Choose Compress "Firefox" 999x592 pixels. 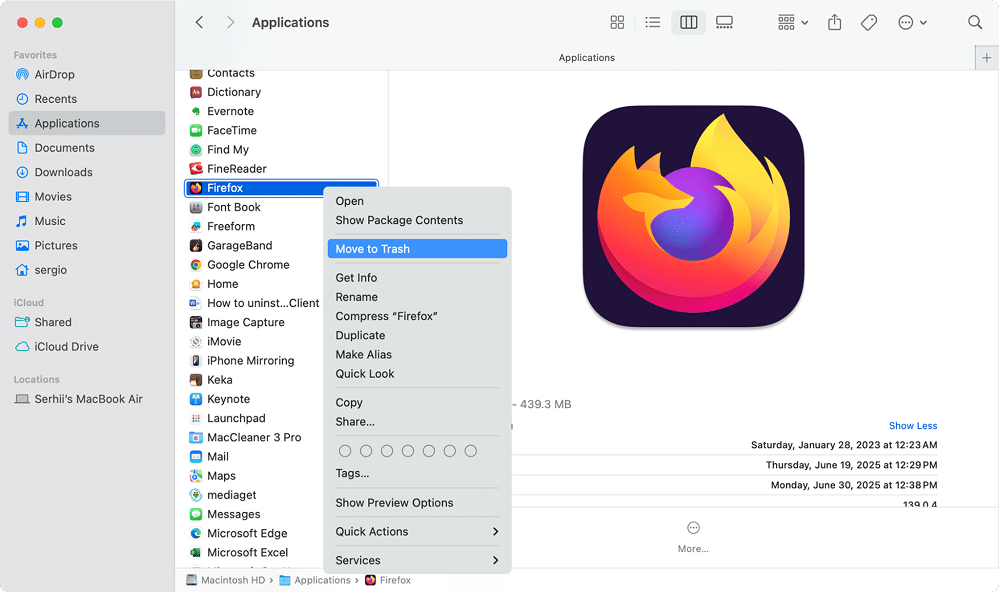click(x=417, y=316)
